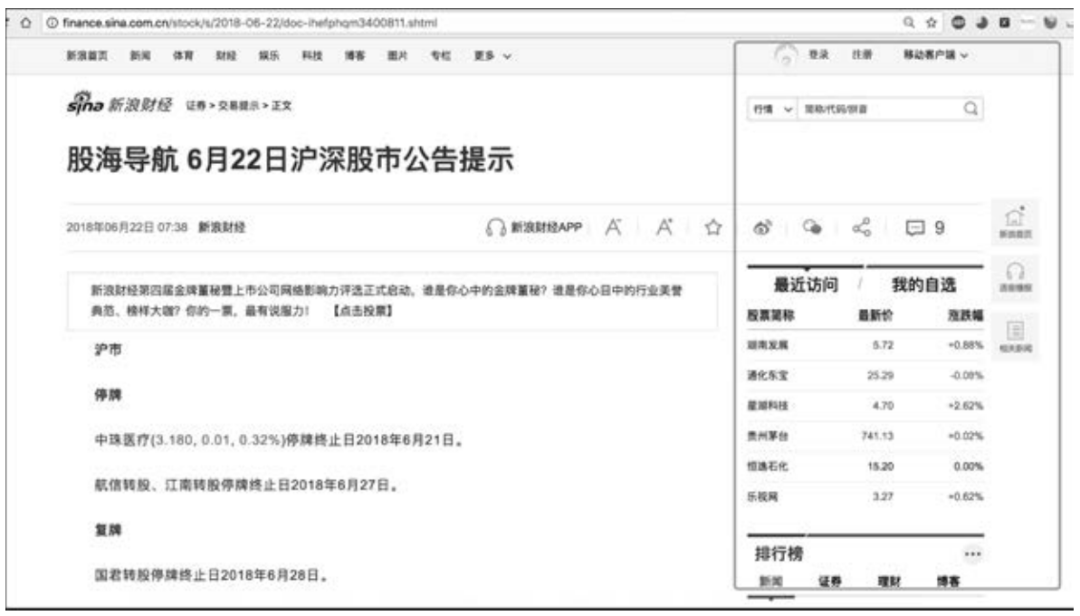This screenshot has height=616, width=1080.
Task: Open 专栏 in top navigation
Action: point(440,56)
